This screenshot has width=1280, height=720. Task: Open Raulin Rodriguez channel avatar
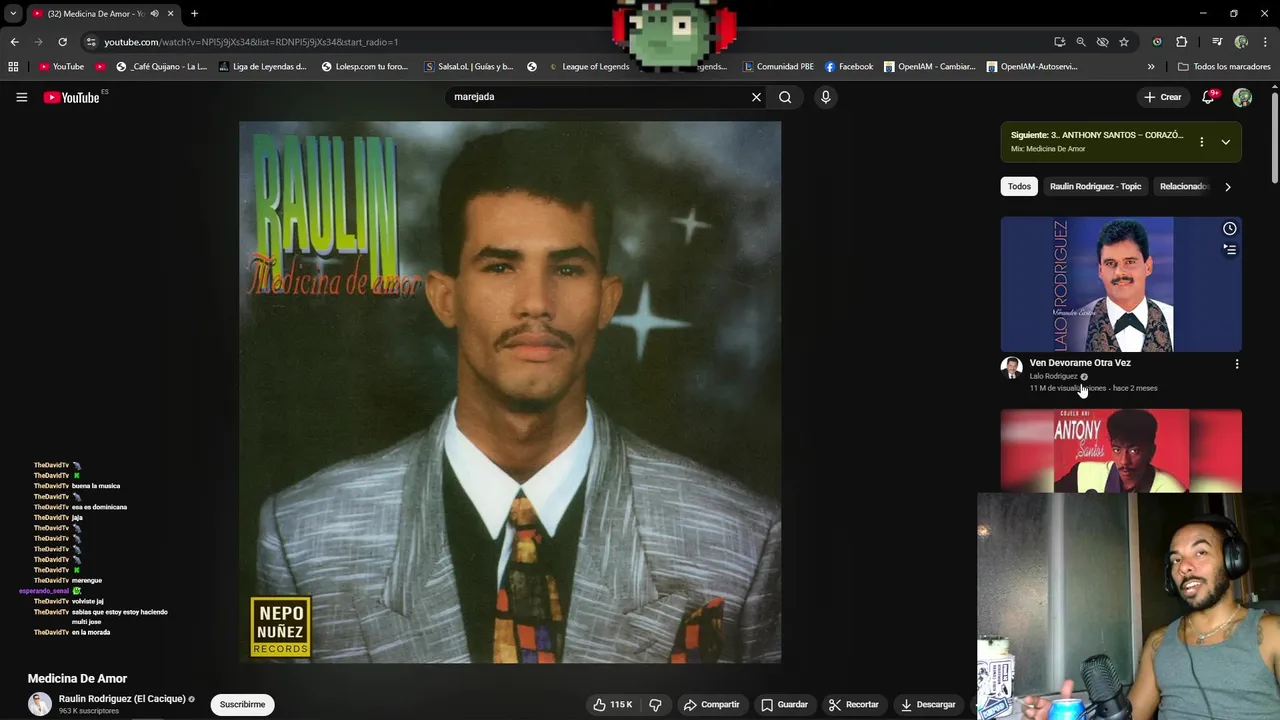[x=39, y=704]
